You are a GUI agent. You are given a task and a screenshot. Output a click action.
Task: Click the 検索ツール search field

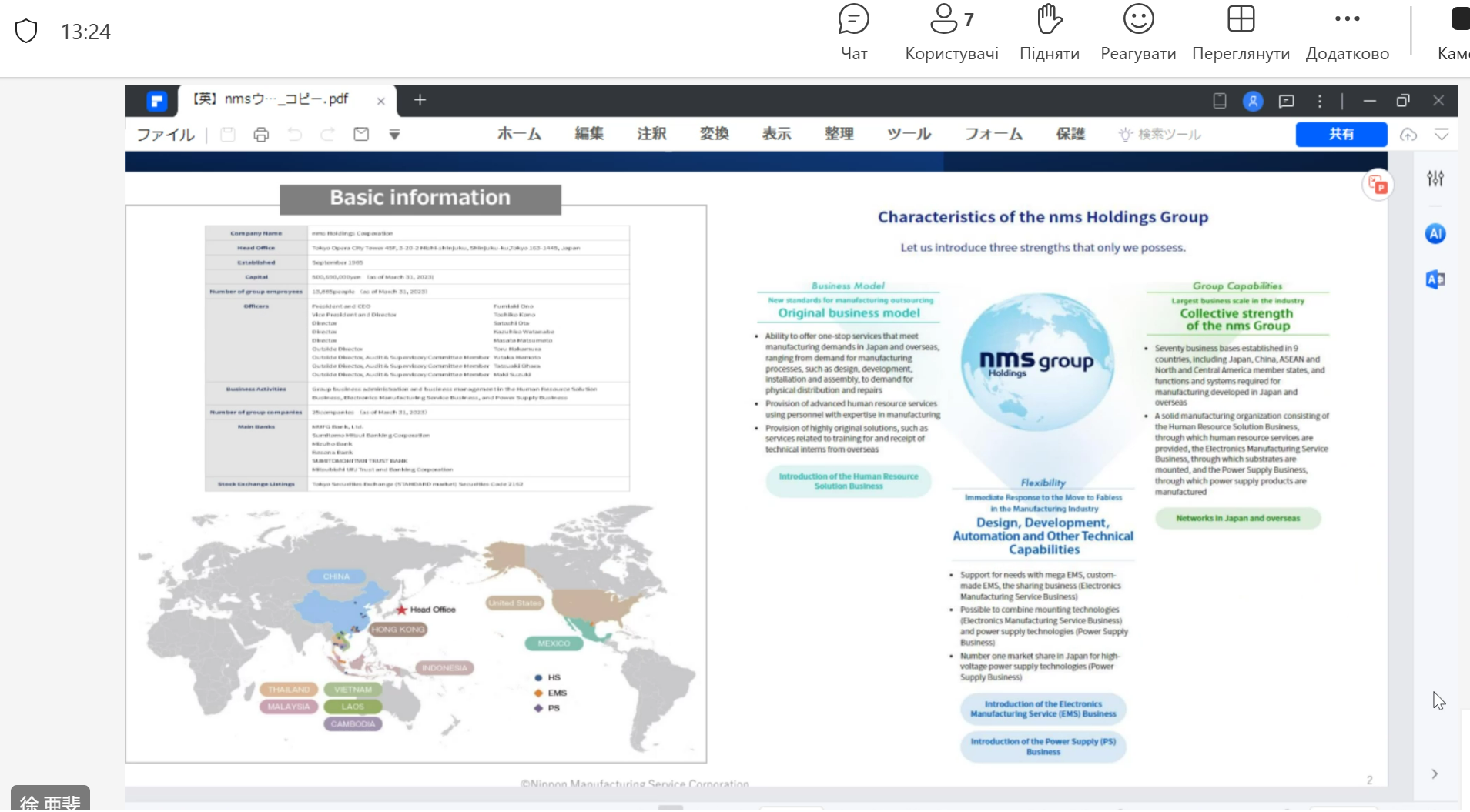pyautogui.click(x=1160, y=135)
